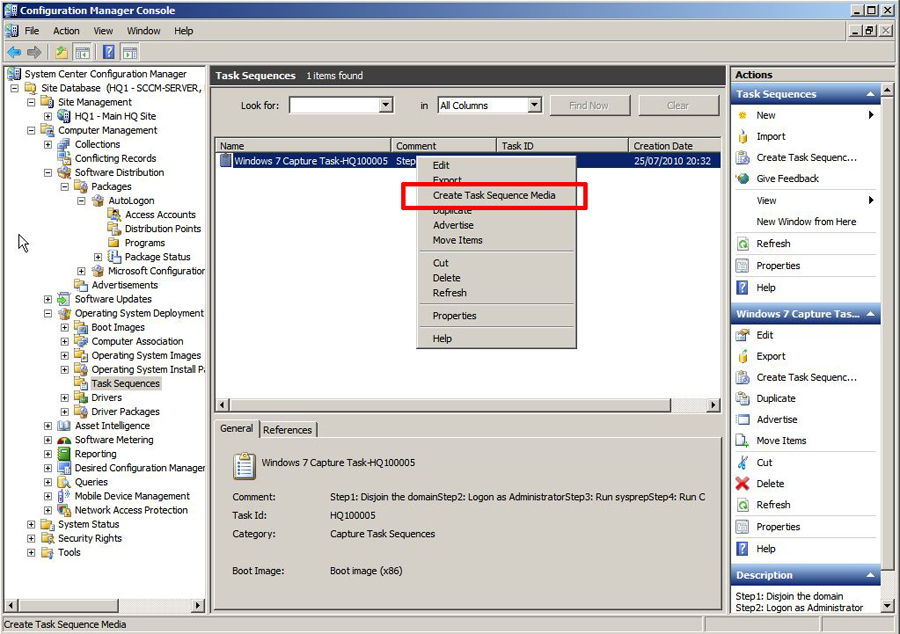Click the tree pane's horizontal scrollbar right arrow
Image resolution: width=900 pixels, height=634 pixels.
198,605
